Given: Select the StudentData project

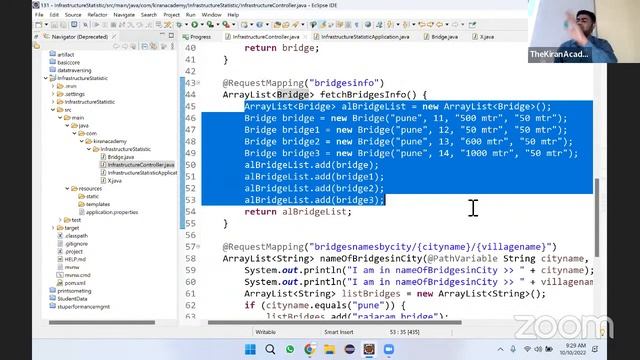Looking at the screenshot, I should [x=68, y=299].
